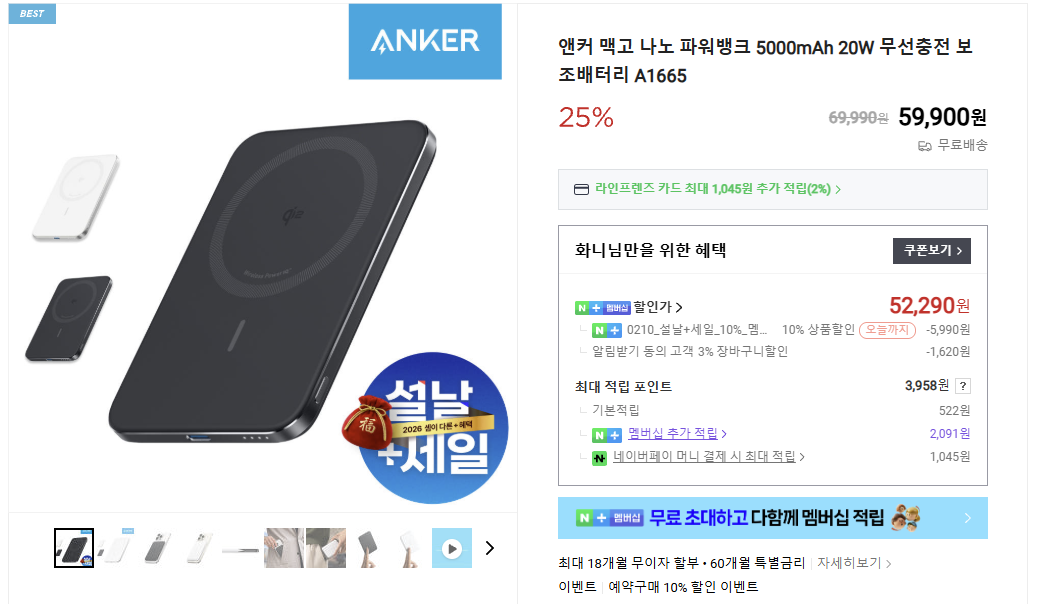Expand the 멤버십 할인가 details chevron
Screen dimensions: 1049x604
[x=679, y=308]
